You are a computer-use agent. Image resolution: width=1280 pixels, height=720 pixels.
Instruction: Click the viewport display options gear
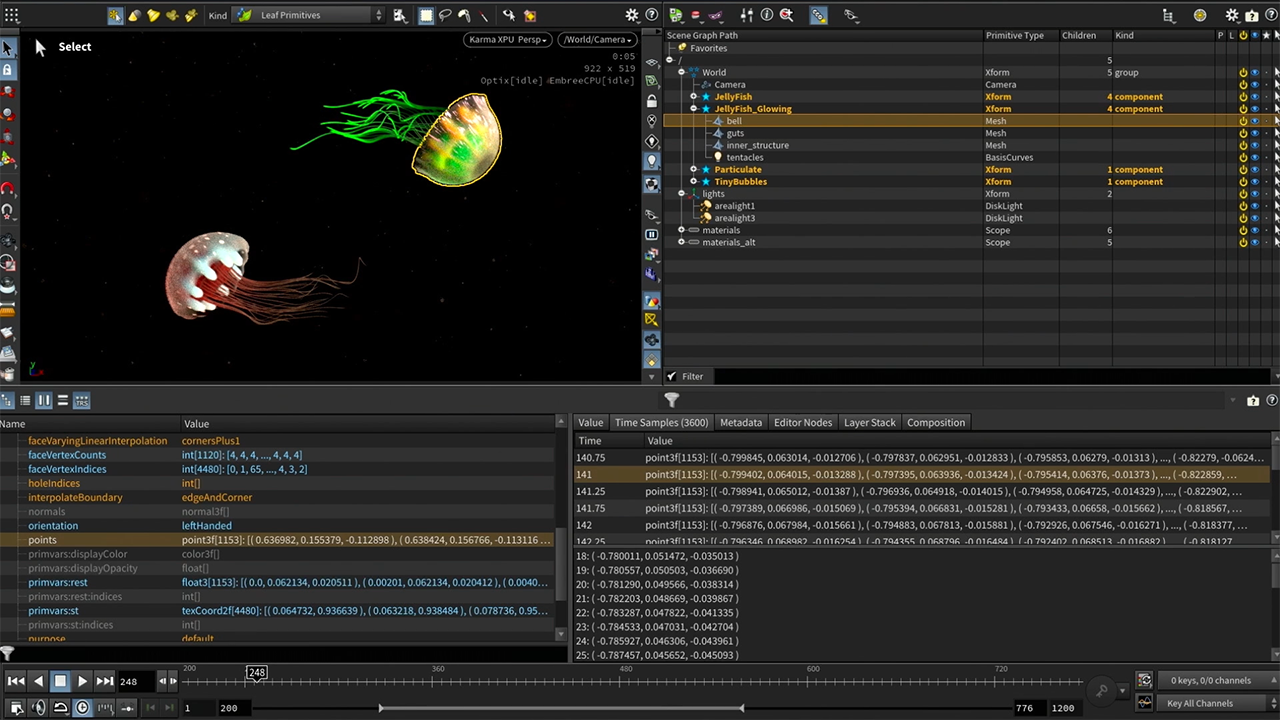[x=631, y=15]
